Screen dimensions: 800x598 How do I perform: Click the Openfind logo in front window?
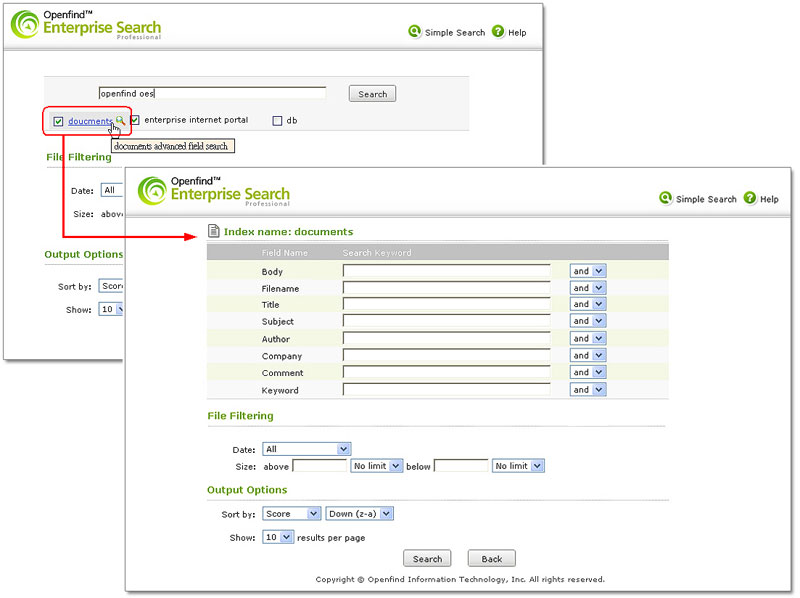point(214,191)
